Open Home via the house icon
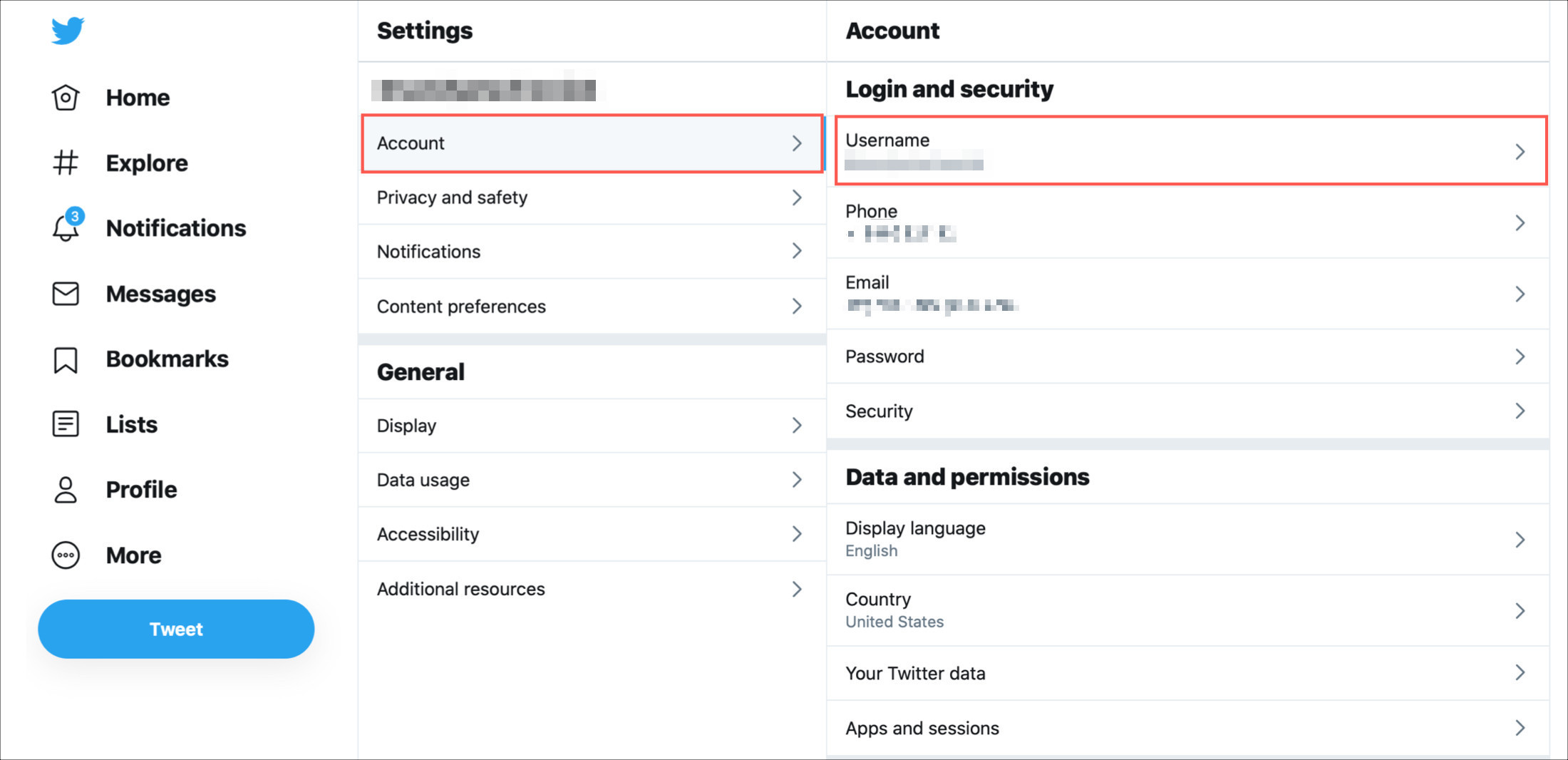This screenshot has width=1568, height=760. tap(66, 98)
